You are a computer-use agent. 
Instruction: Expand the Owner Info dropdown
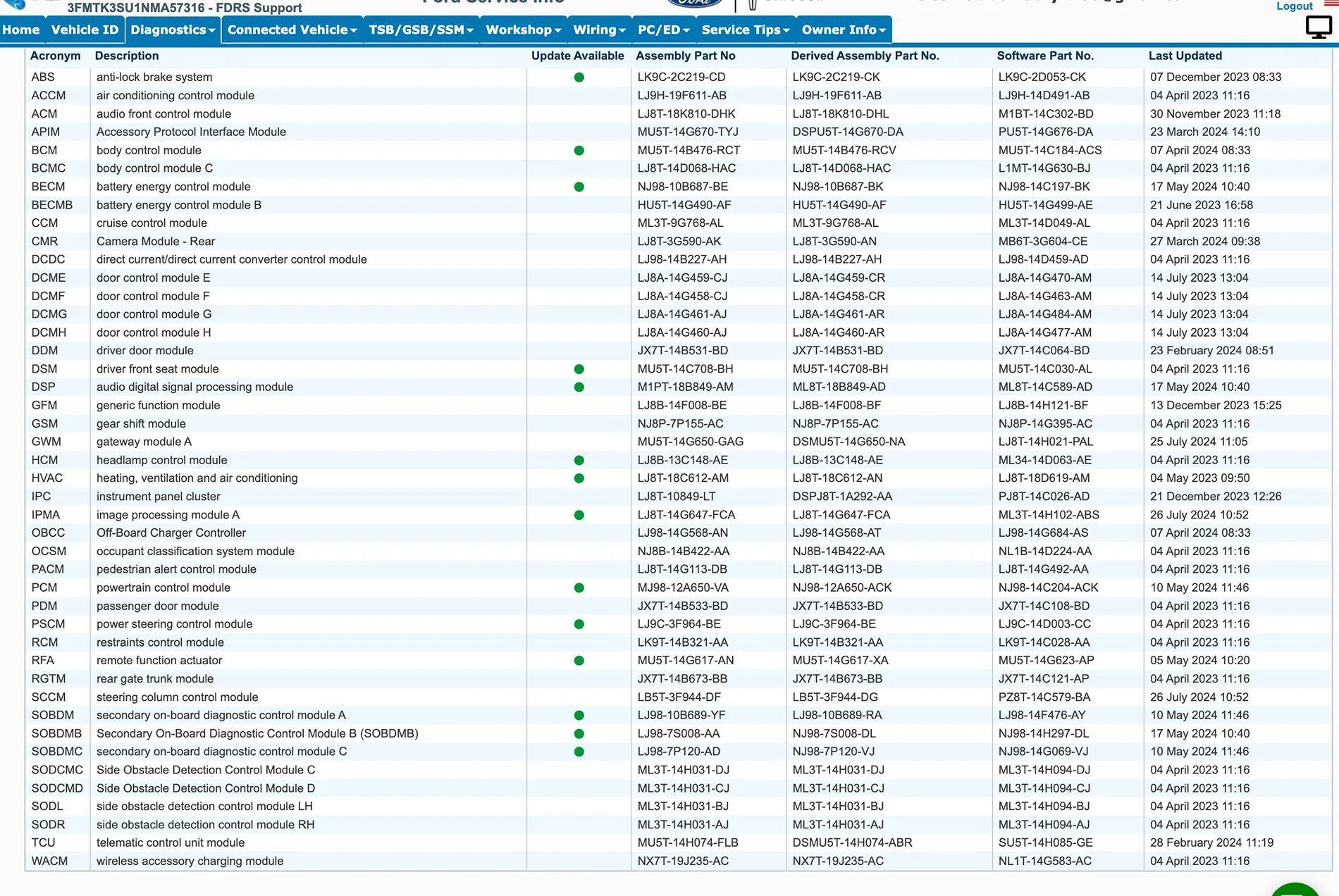(x=844, y=30)
